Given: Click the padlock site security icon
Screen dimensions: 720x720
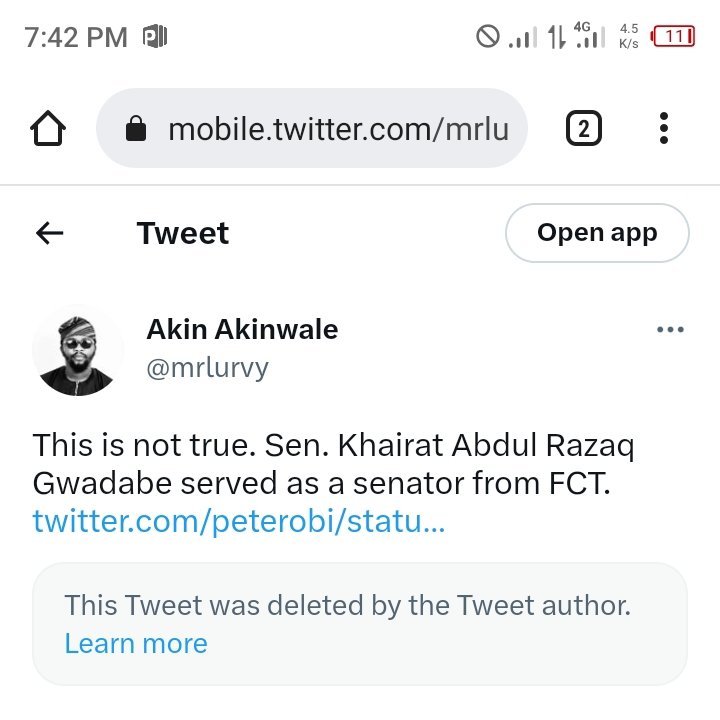Looking at the screenshot, I should tap(136, 129).
